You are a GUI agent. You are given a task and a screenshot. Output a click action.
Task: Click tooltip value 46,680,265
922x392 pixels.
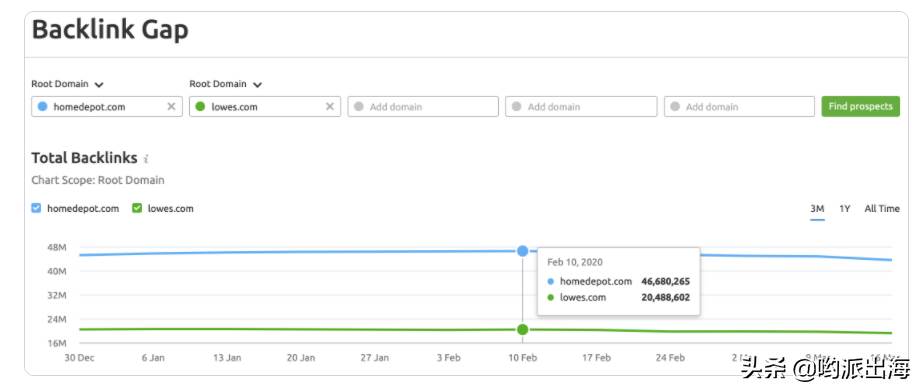(665, 282)
